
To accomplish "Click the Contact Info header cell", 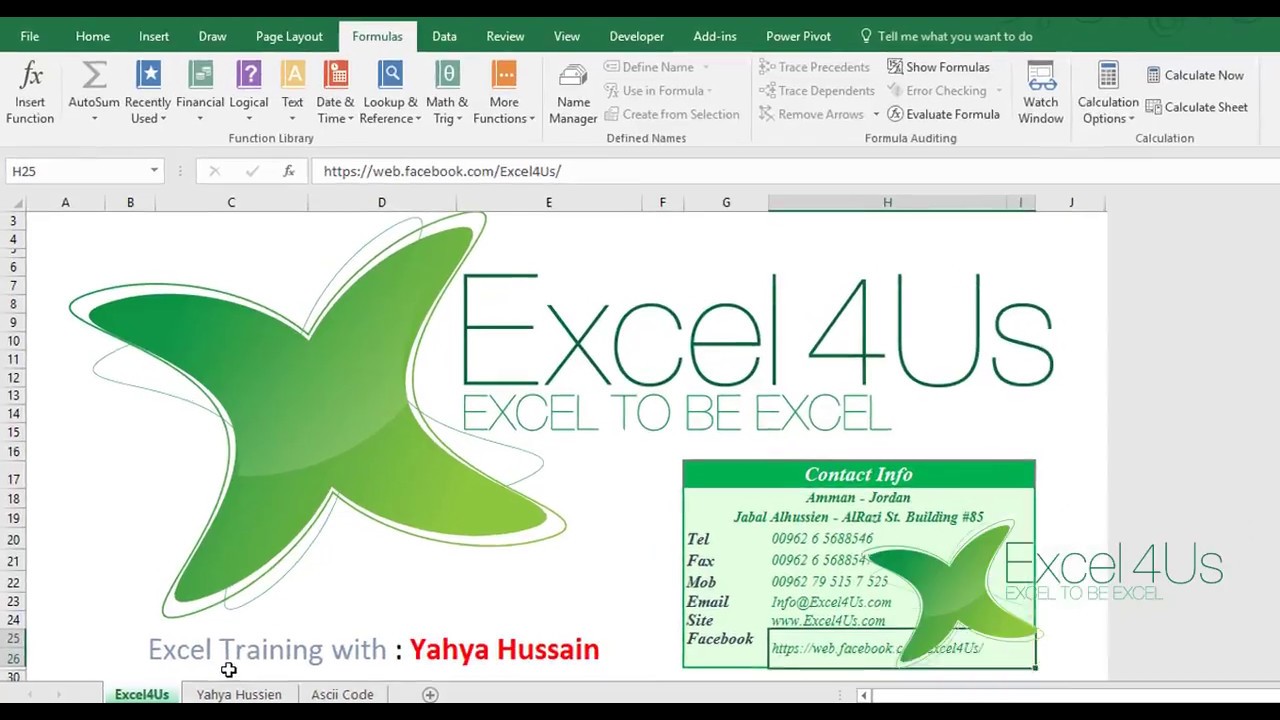I will point(859,474).
